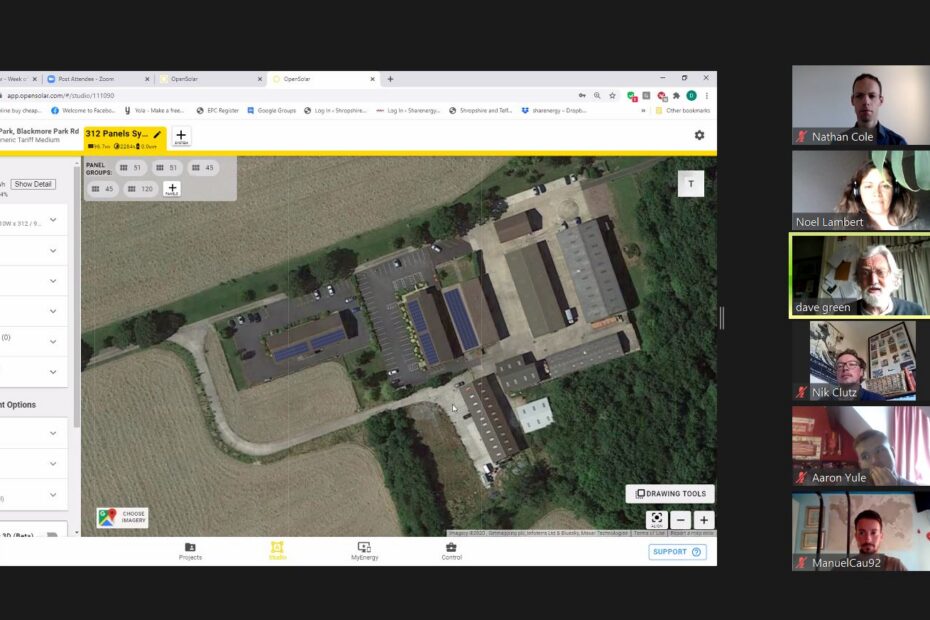Screen dimensions: 930x620
Task: Toggle the T text label button on map
Action: point(691,183)
